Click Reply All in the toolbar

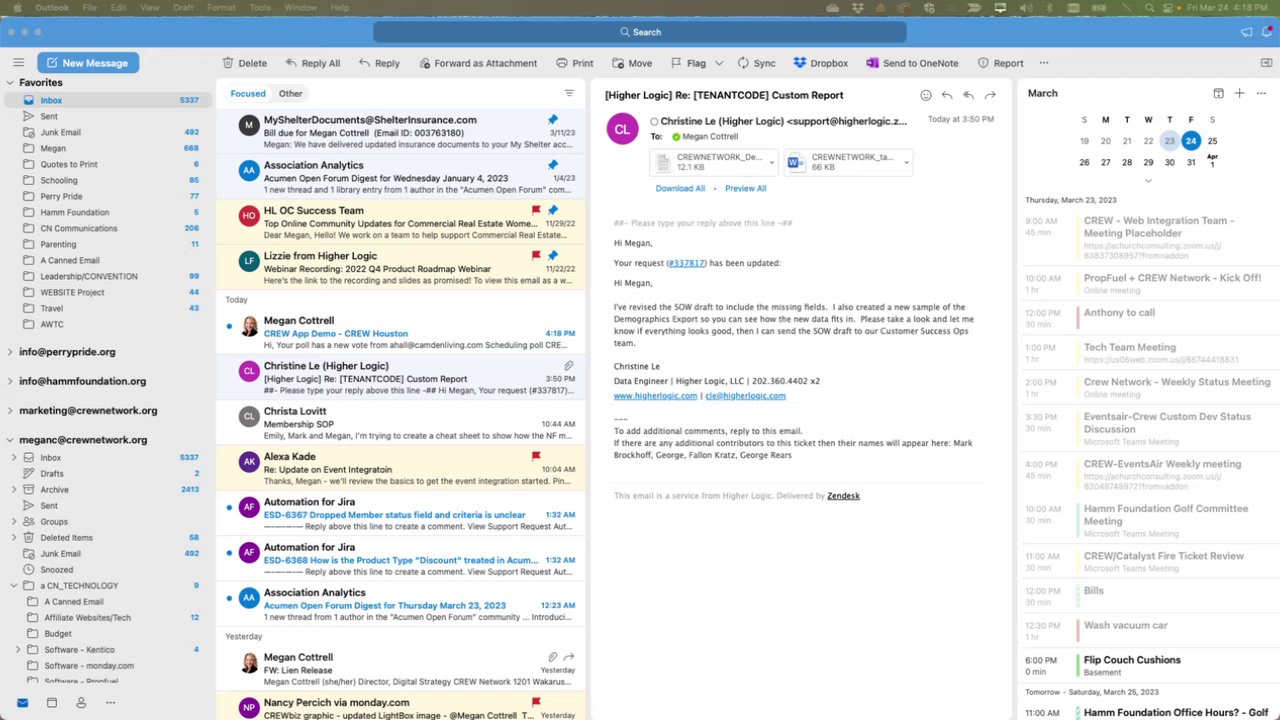(311, 63)
